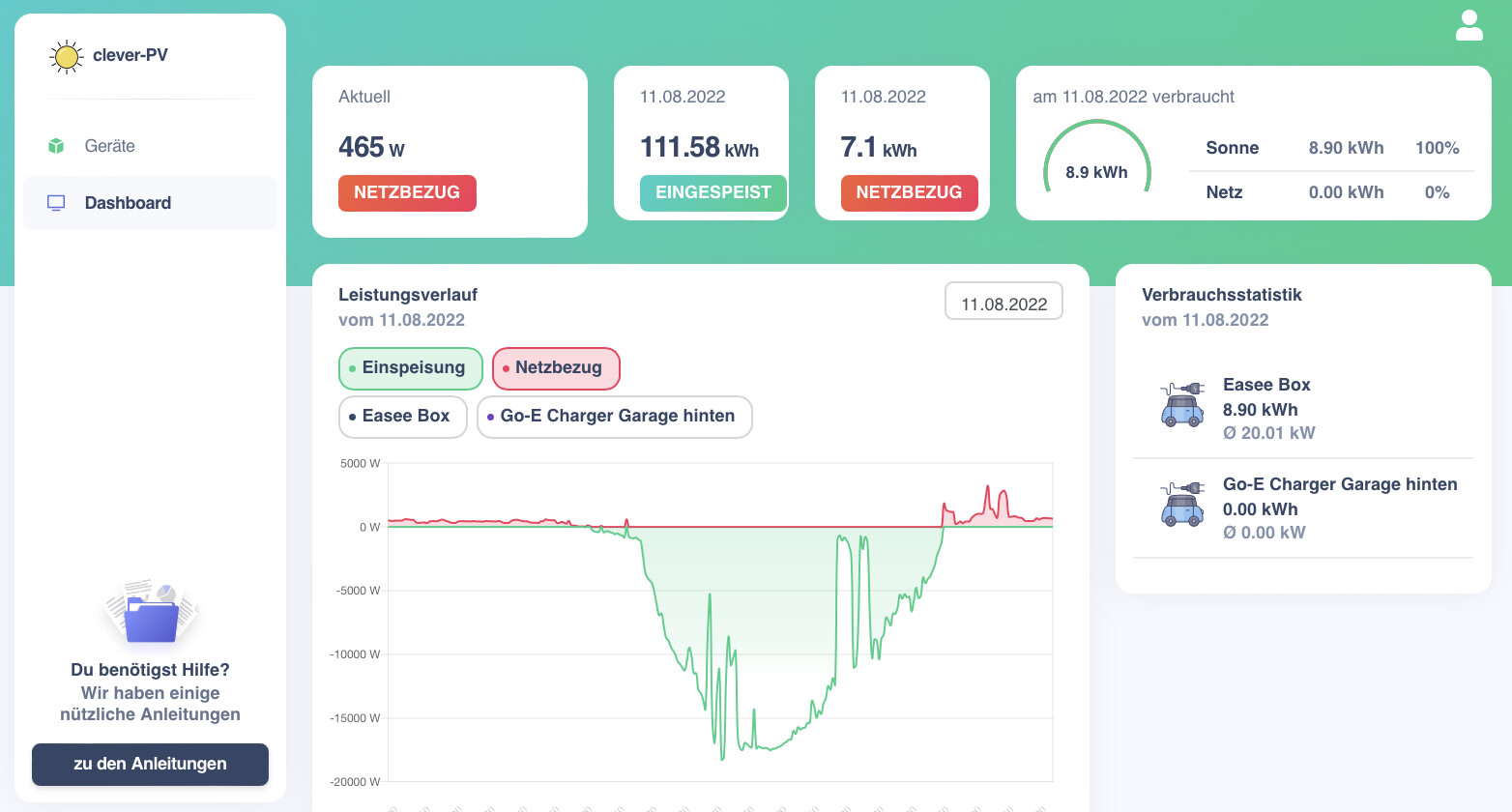Click the Dashboard monitor icon

[x=56, y=203]
